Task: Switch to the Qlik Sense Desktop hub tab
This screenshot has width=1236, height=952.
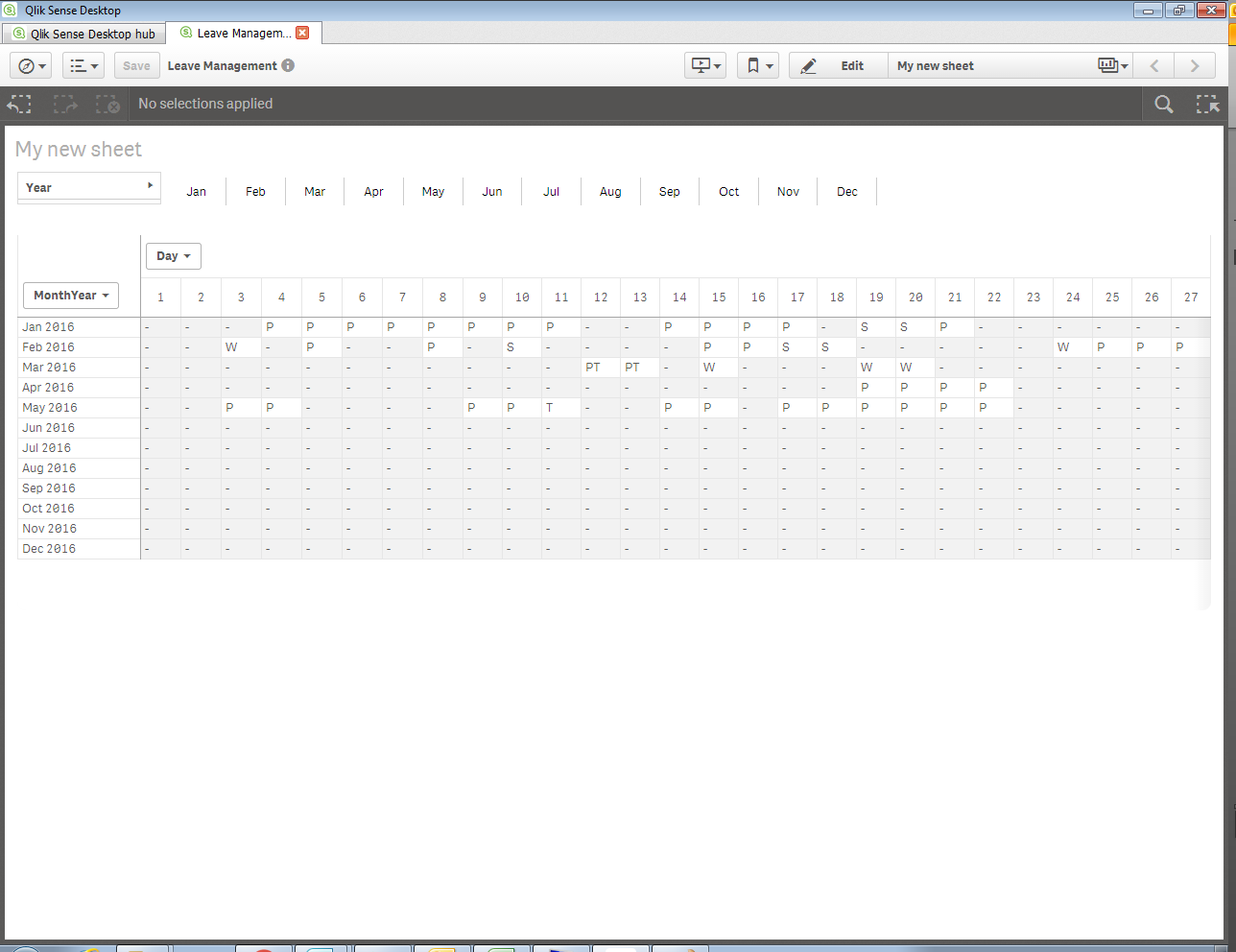Action: [83, 34]
